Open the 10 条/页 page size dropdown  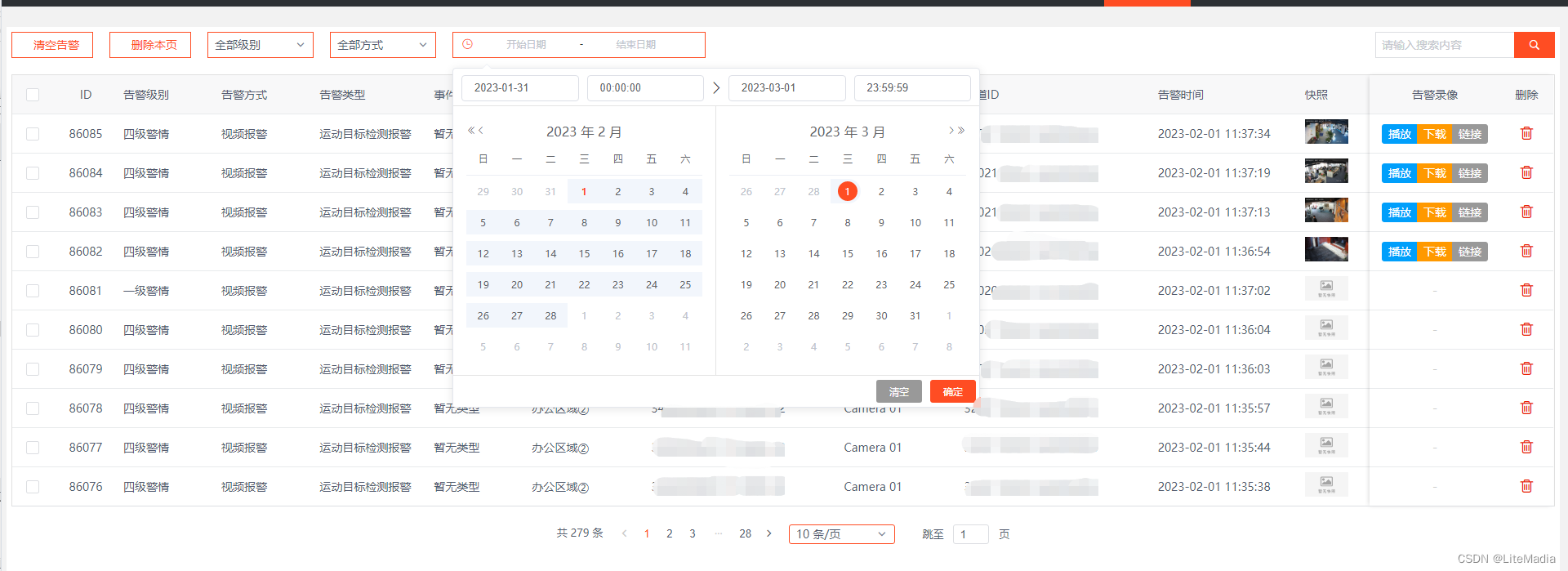coord(842,534)
